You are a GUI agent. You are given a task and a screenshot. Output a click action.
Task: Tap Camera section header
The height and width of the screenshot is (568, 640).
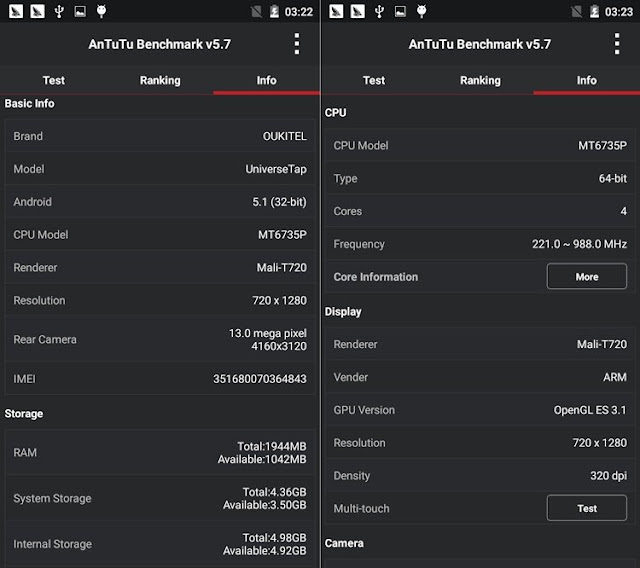(x=344, y=544)
